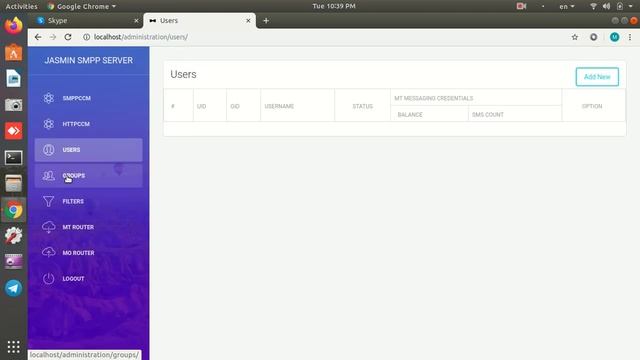Show applications grid icon

click(x=13, y=347)
